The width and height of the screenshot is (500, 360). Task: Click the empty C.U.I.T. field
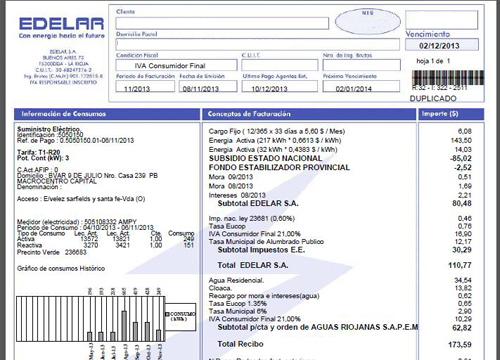(x=280, y=65)
